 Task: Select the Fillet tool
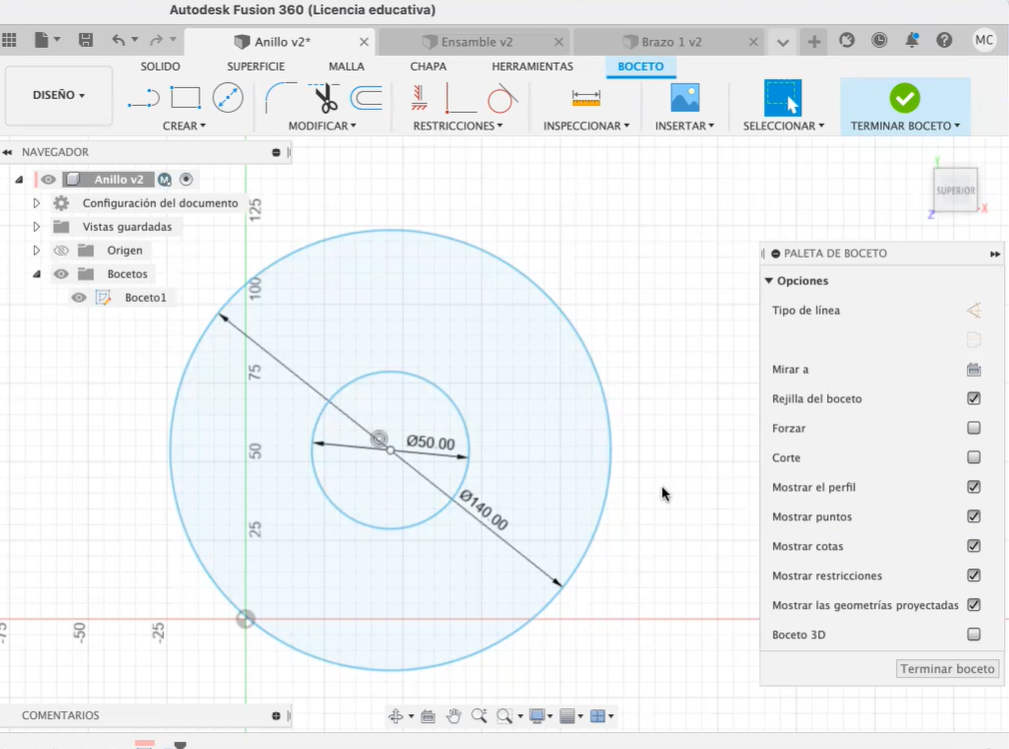tap(280, 98)
